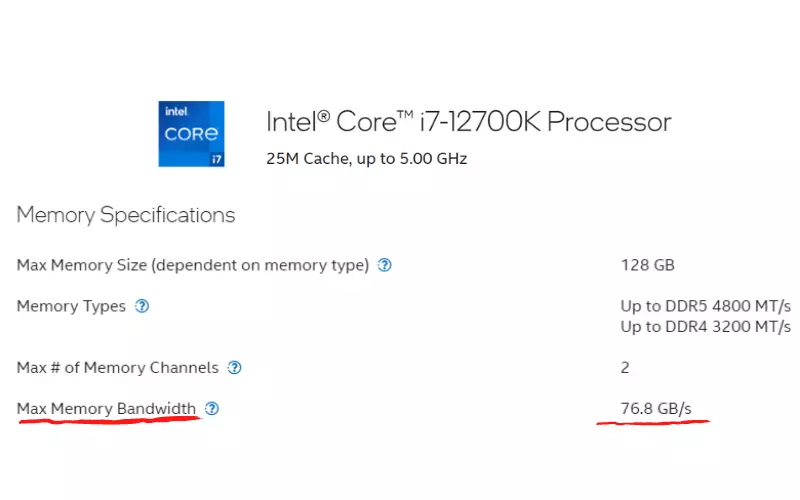Click the question mark next to Memory Types
The height and width of the screenshot is (500, 800).
coord(142,306)
